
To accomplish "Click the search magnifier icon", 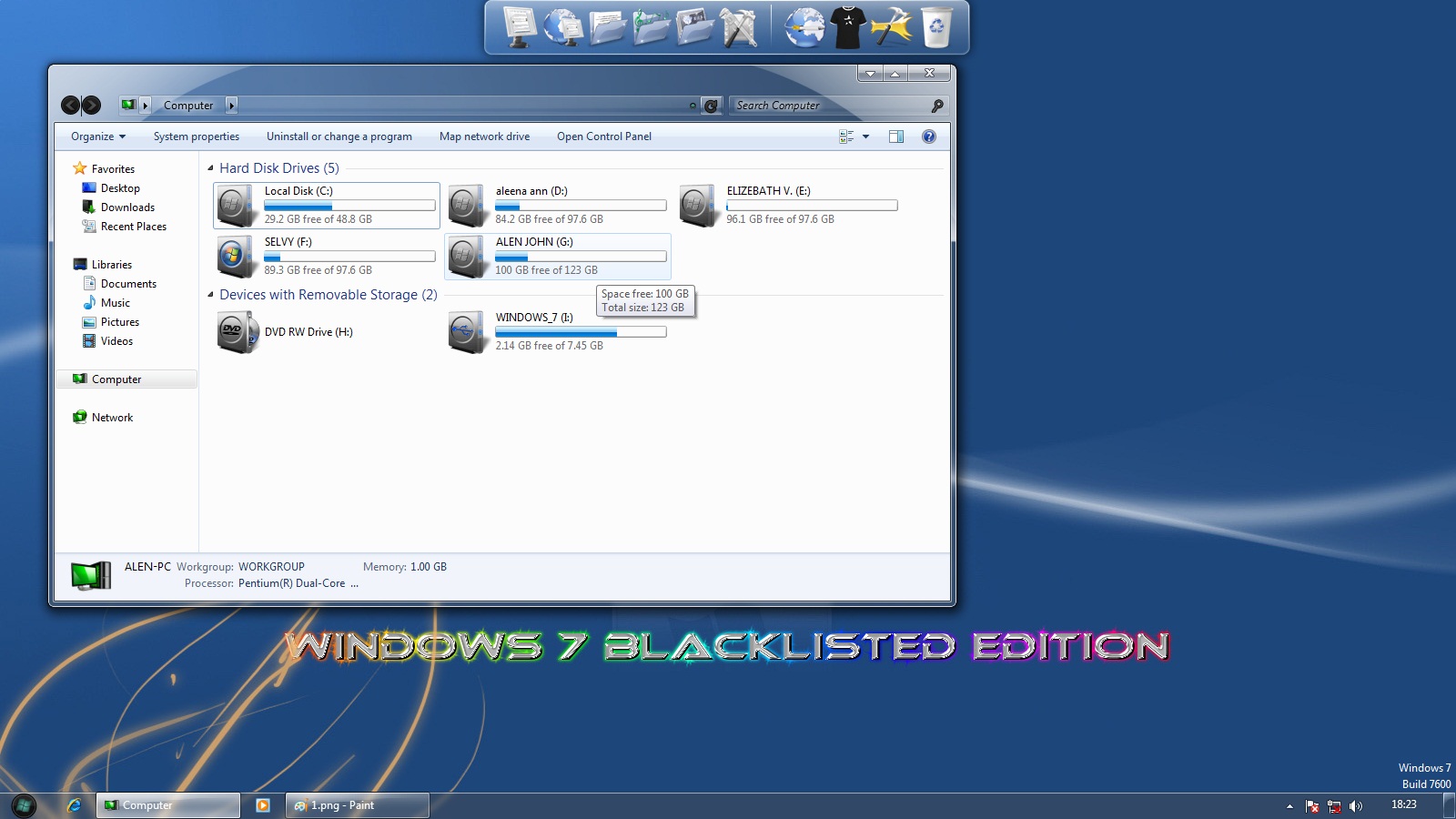I will click(x=936, y=106).
